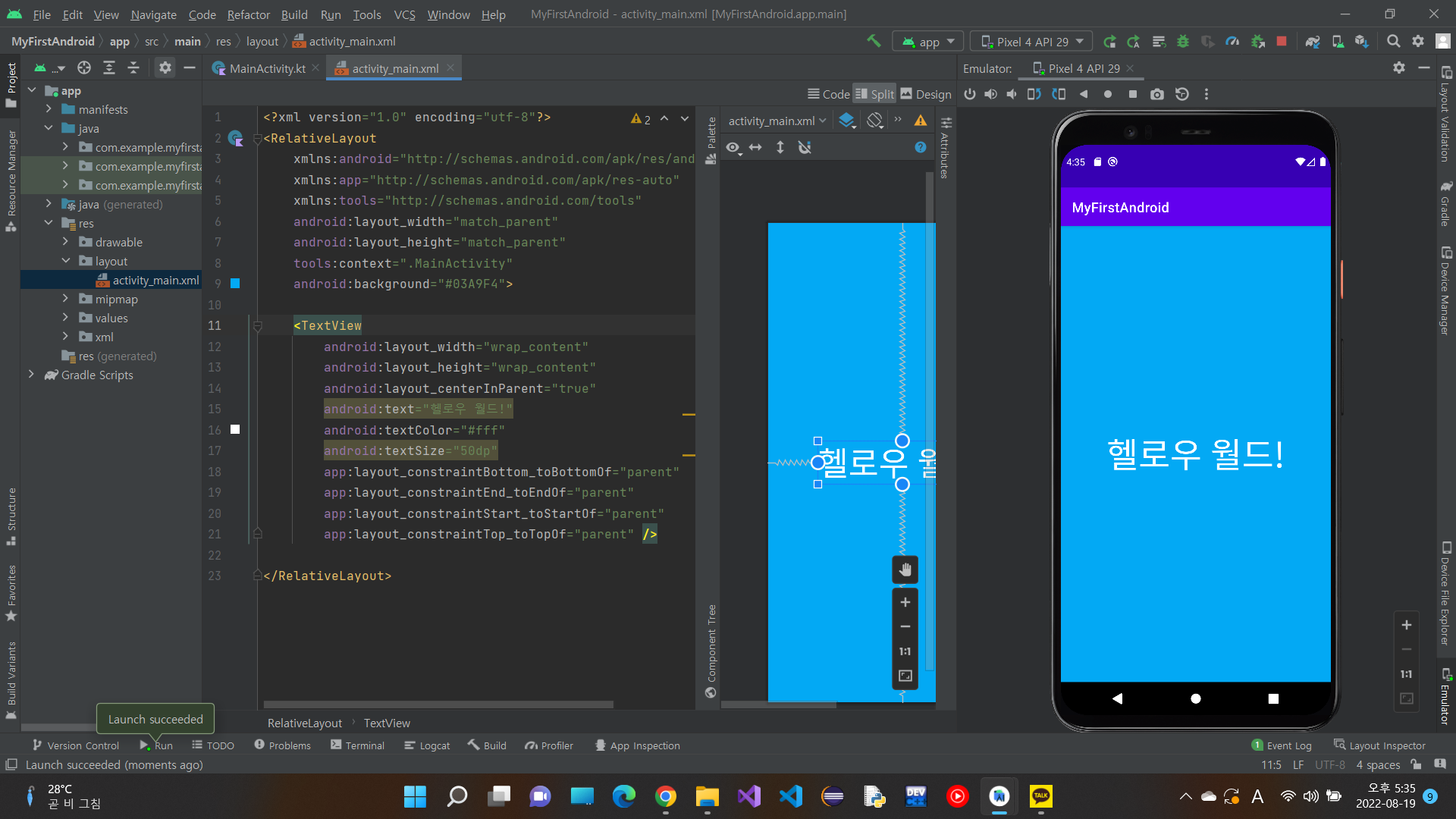Switch editor to Split view mode
The width and height of the screenshot is (1456, 819).
click(874, 94)
